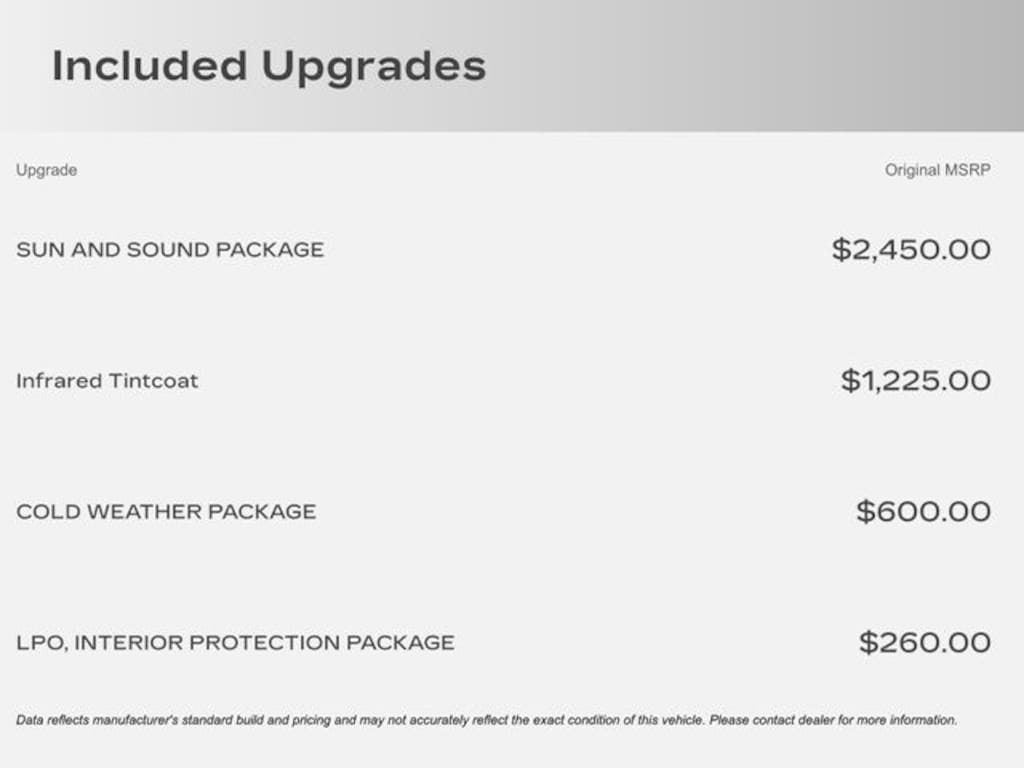Viewport: 1024px width, 768px height.
Task: Select the "INTERIOR PROTECTION PACKAGE" text
Action: pos(264,643)
